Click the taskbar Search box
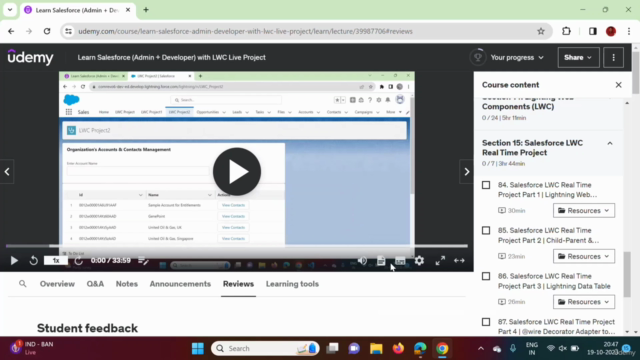640x360 pixels. 265,349
